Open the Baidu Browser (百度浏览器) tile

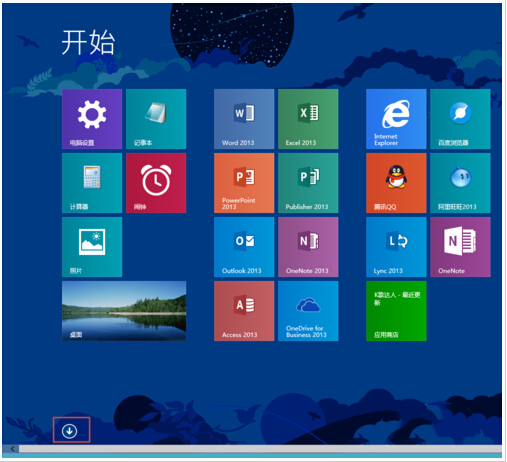(x=460, y=119)
